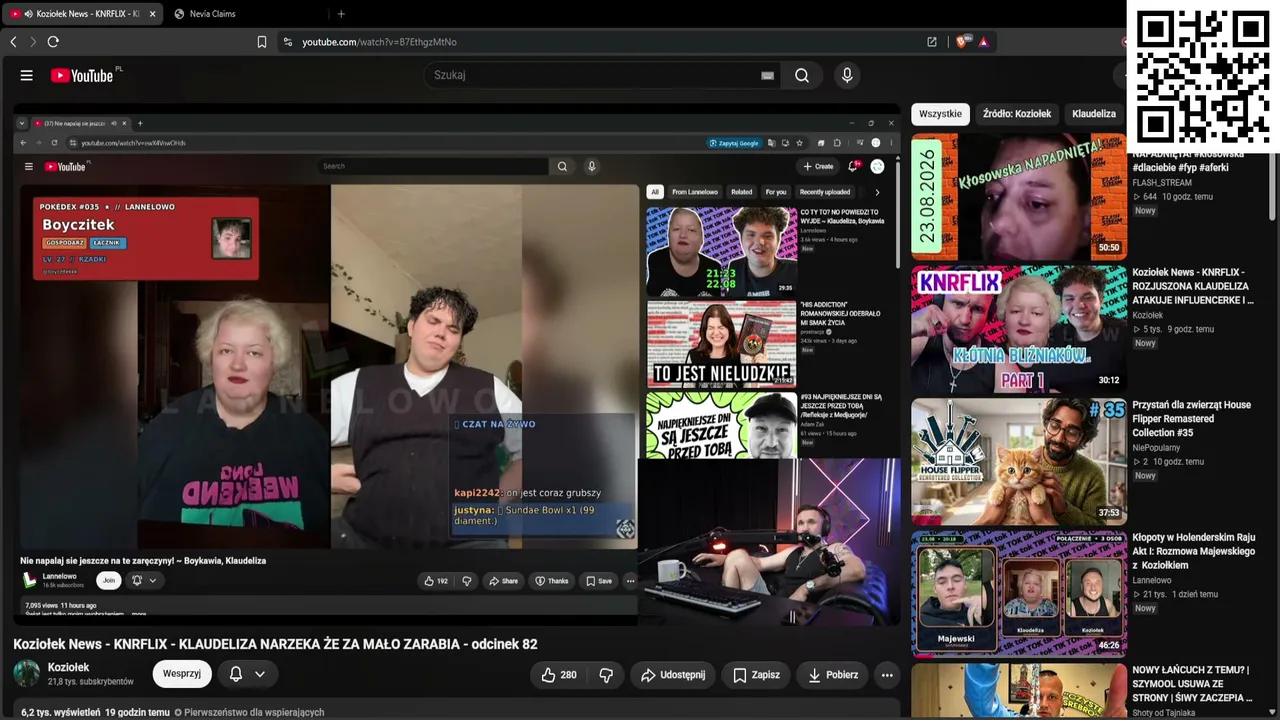Click the main video player
1280x720 pixels.
coord(457,365)
